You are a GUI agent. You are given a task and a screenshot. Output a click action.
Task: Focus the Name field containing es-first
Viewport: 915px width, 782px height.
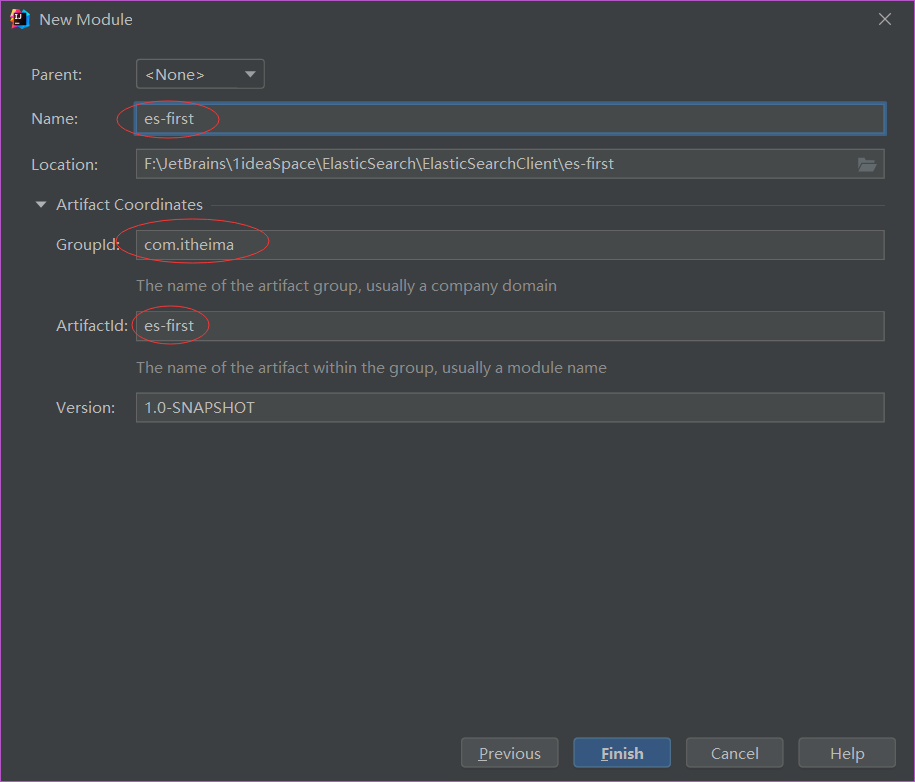(x=510, y=119)
